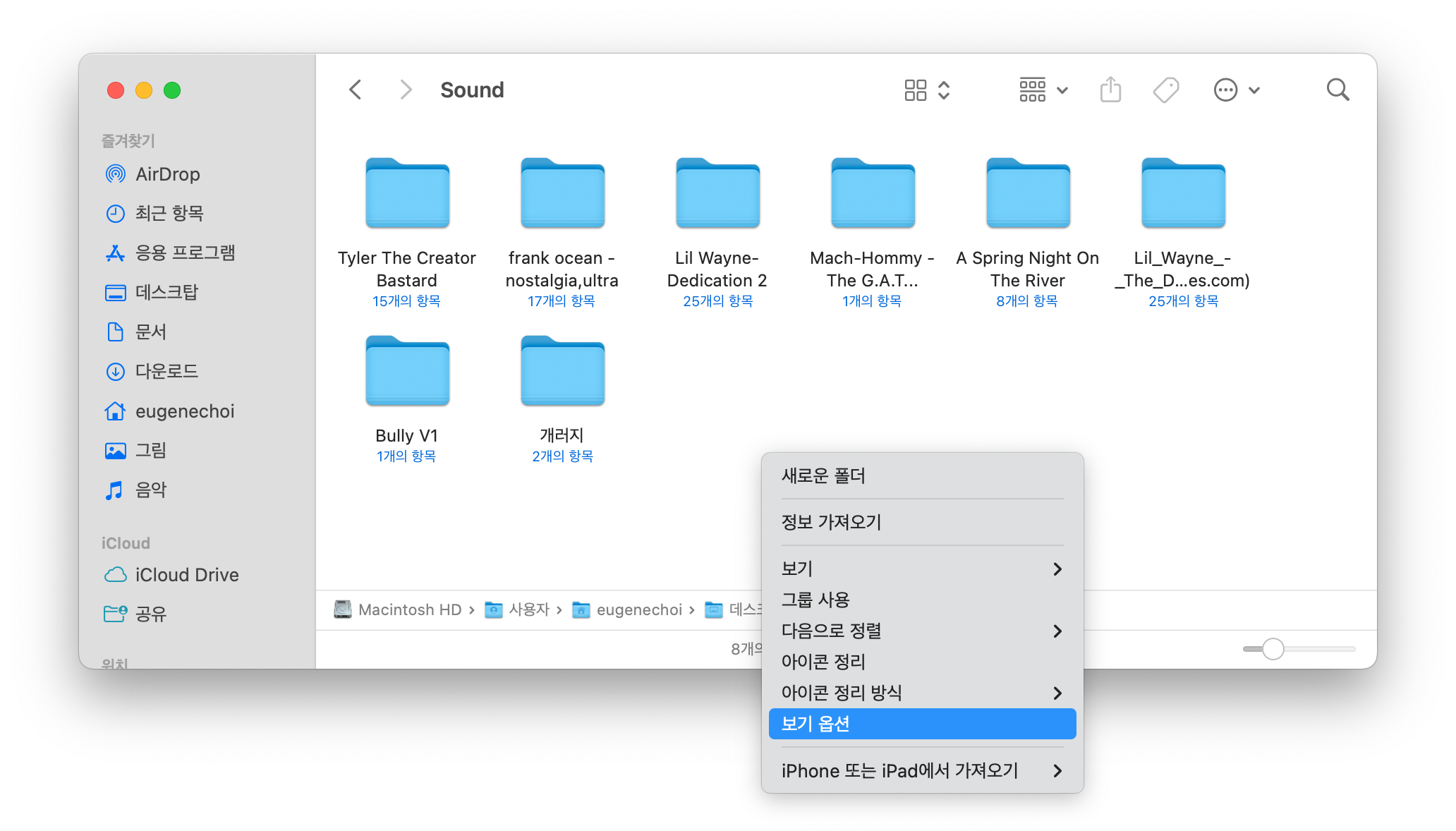Click the tag icon in toolbar

(x=1165, y=90)
